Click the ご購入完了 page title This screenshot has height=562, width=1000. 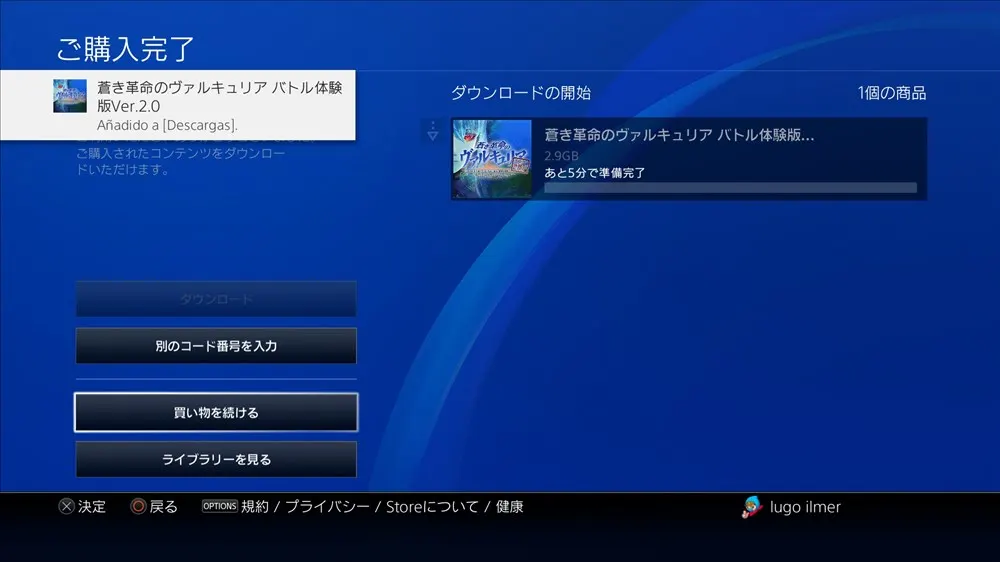point(125,48)
